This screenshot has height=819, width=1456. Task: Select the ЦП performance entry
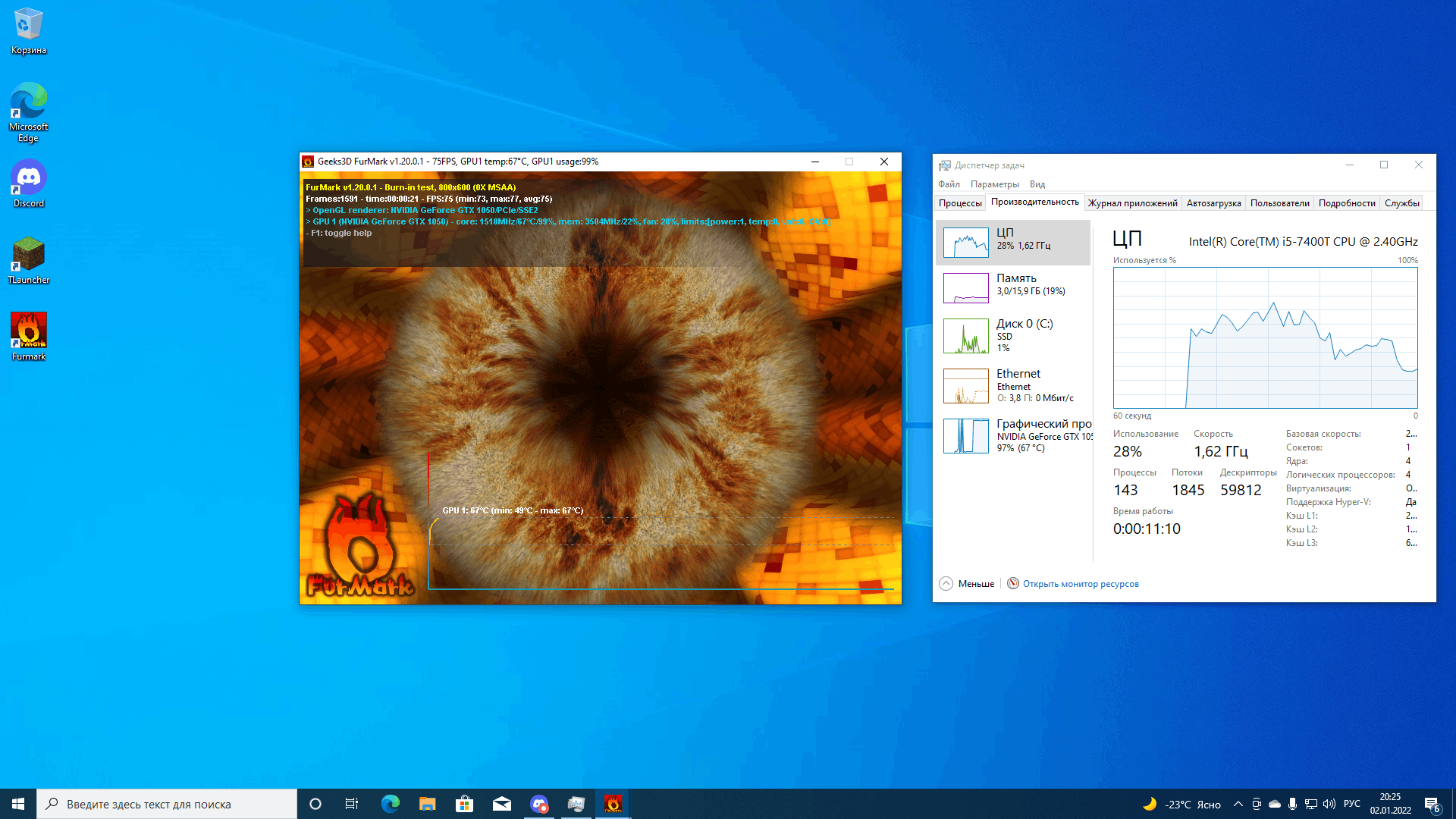(1013, 243)
